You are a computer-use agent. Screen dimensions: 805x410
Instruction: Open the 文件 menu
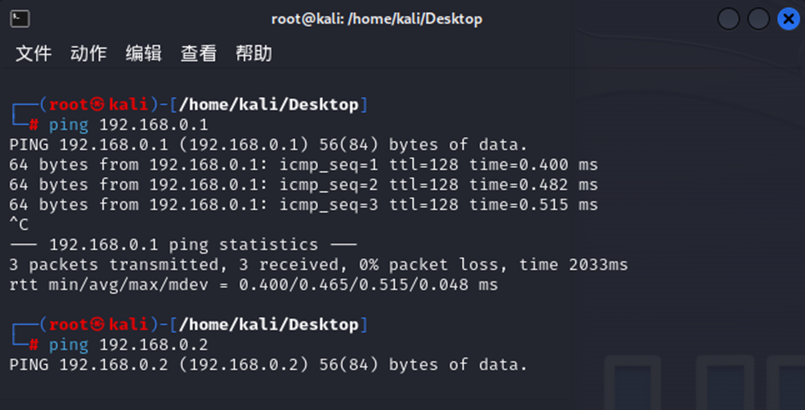tap(33, 54)
